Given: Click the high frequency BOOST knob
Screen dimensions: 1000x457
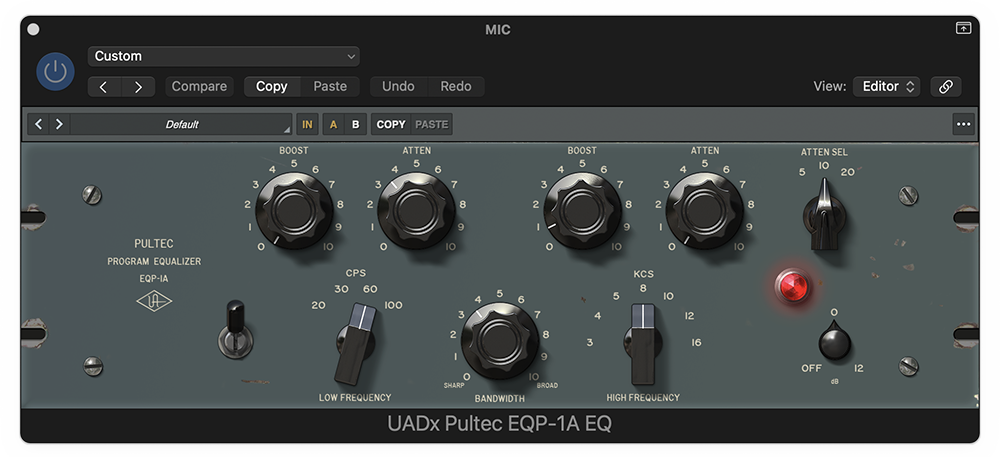Looking at the screenshot, I should pyautogui.click(x=582, y=210).
